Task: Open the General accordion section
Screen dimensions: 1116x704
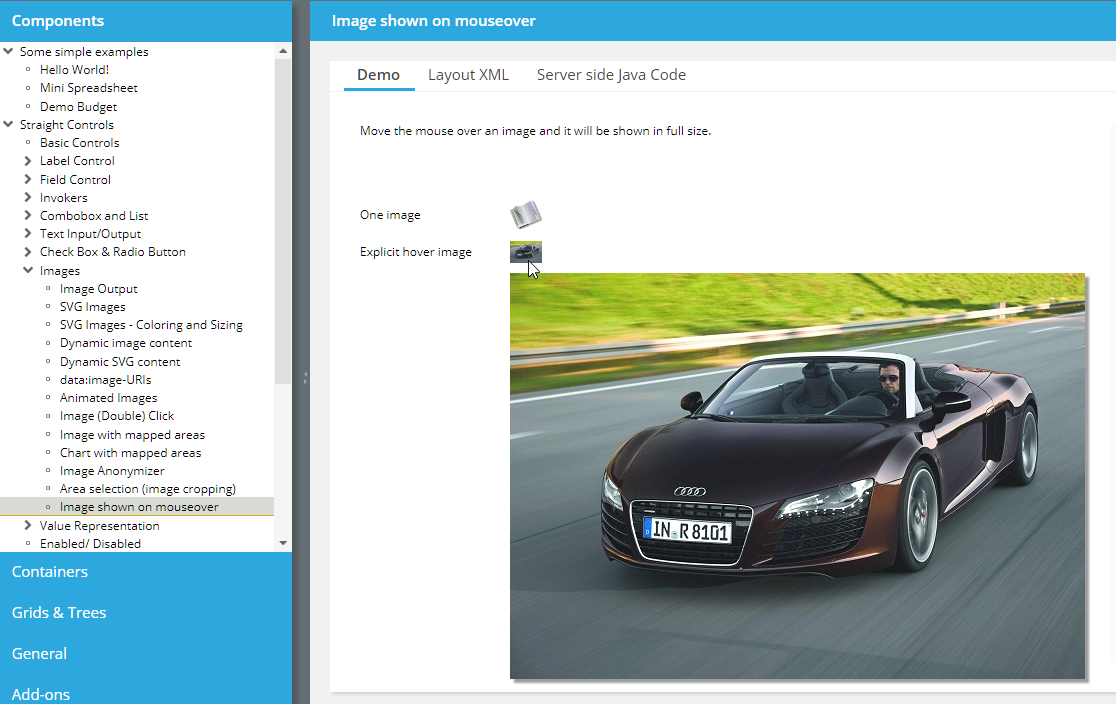Action: pos(40,654)
